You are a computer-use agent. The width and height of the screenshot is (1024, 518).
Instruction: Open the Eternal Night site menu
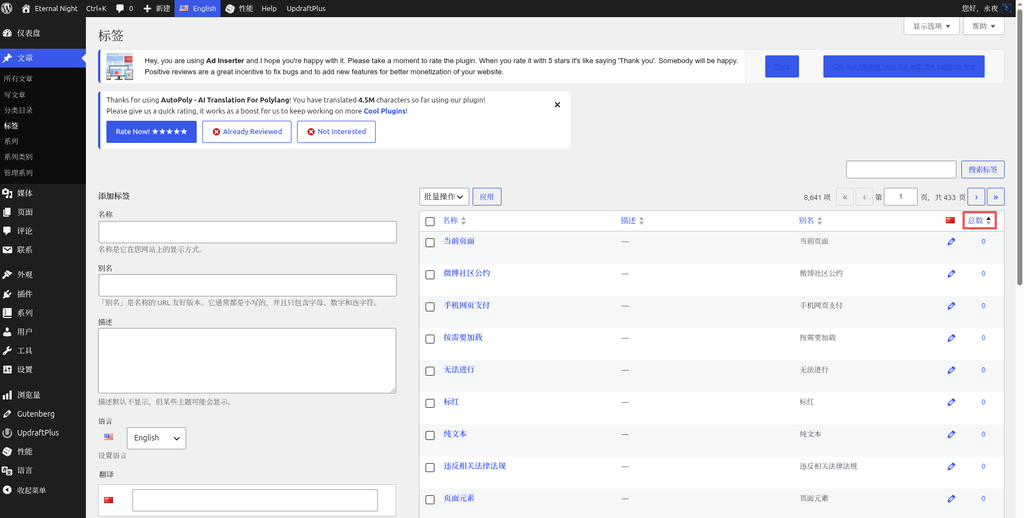coord(50,8)
